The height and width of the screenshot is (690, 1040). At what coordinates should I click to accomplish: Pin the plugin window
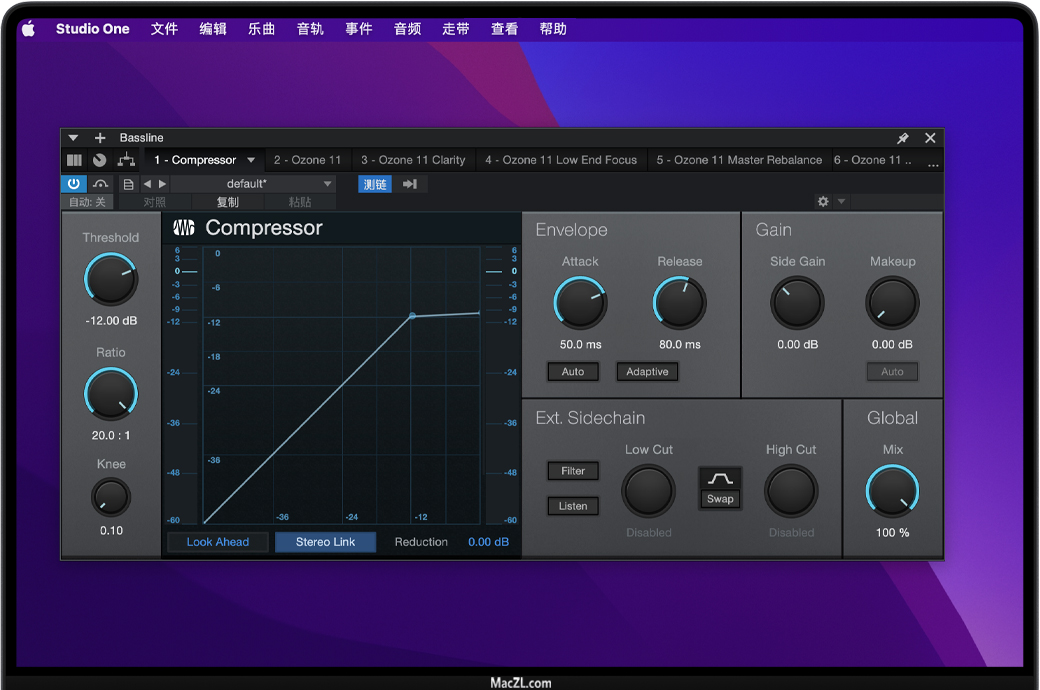[903, 138]
